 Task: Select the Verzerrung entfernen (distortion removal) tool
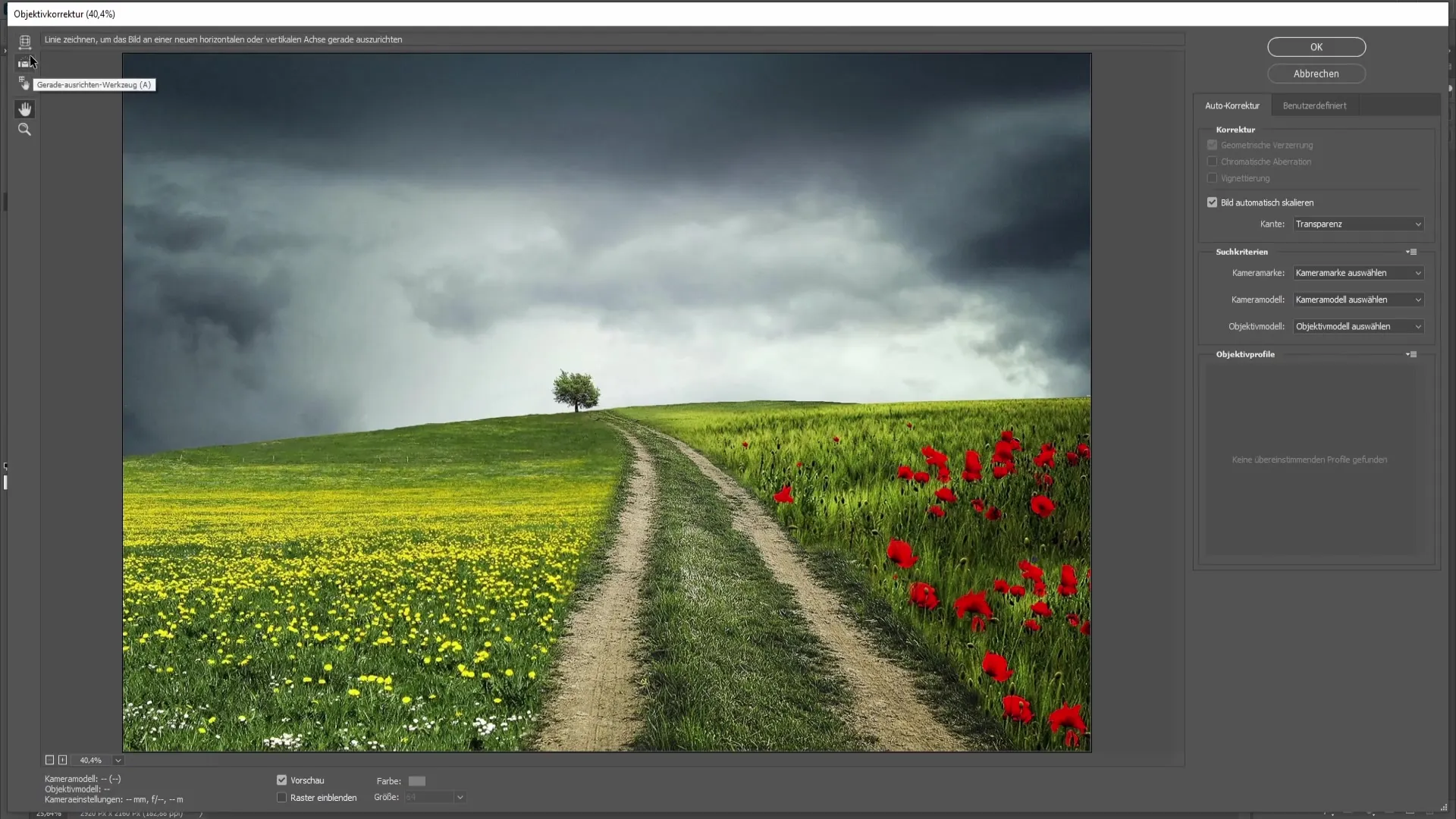click(x=24, y=42)
